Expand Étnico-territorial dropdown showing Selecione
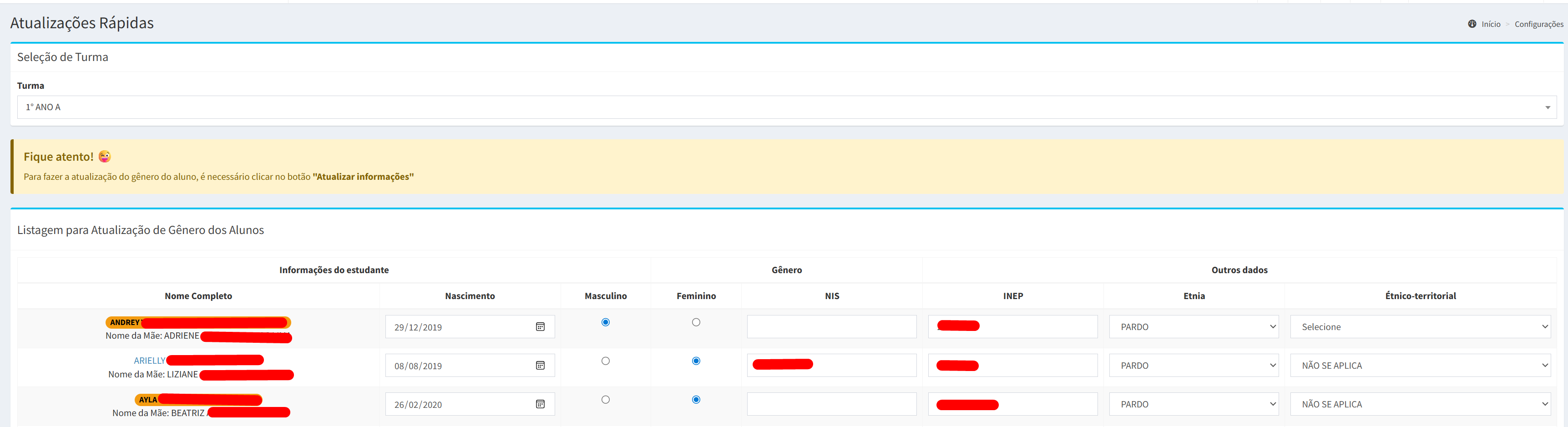Screen dimensions: 1568x427 pyautogui.click(x=1420, y=326)
